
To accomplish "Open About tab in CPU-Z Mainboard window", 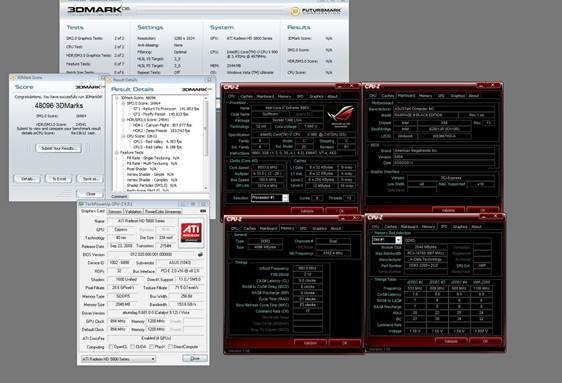I will pos(474,96).
